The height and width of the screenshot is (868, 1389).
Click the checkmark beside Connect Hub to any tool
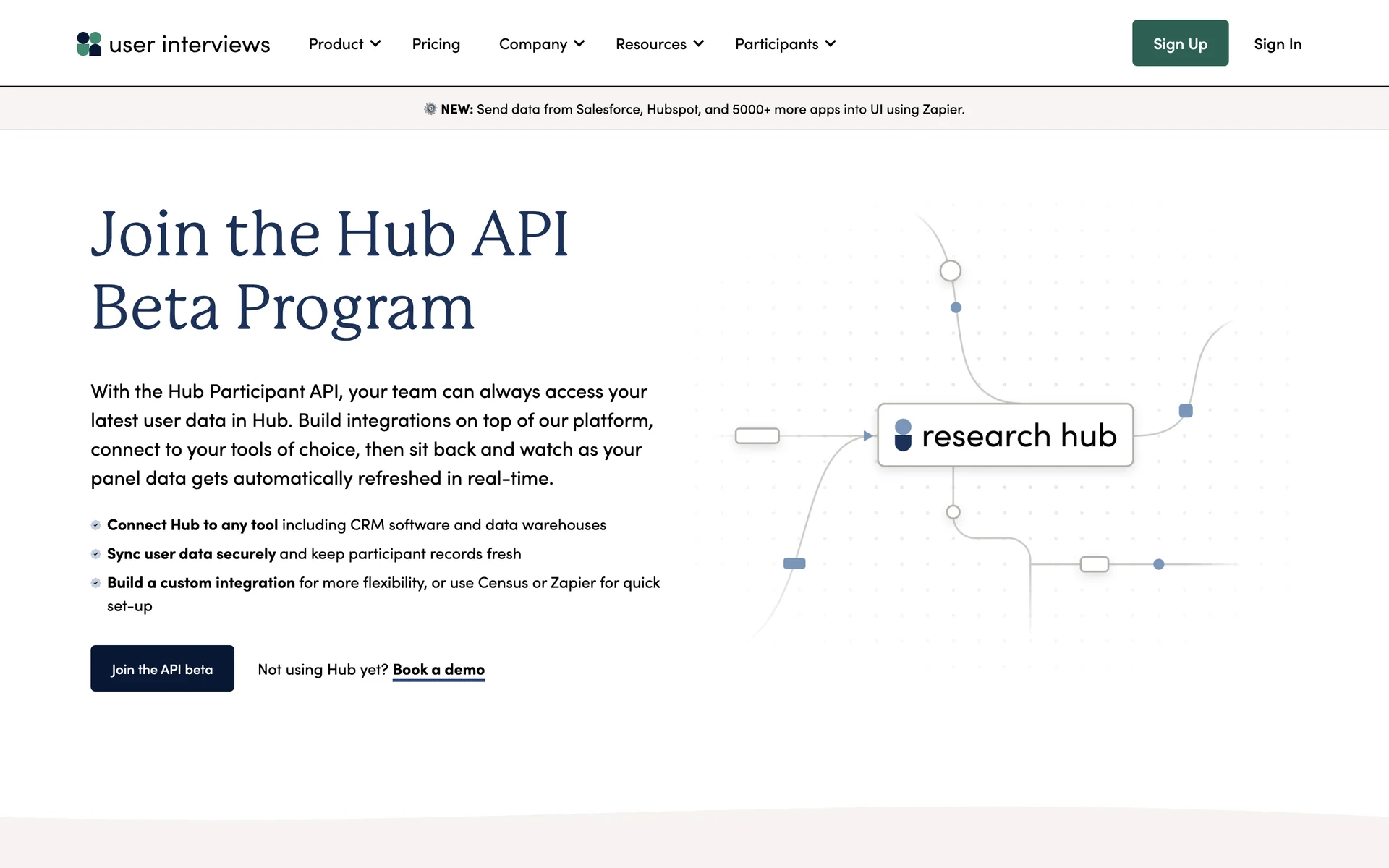click(x=95, y=525)
